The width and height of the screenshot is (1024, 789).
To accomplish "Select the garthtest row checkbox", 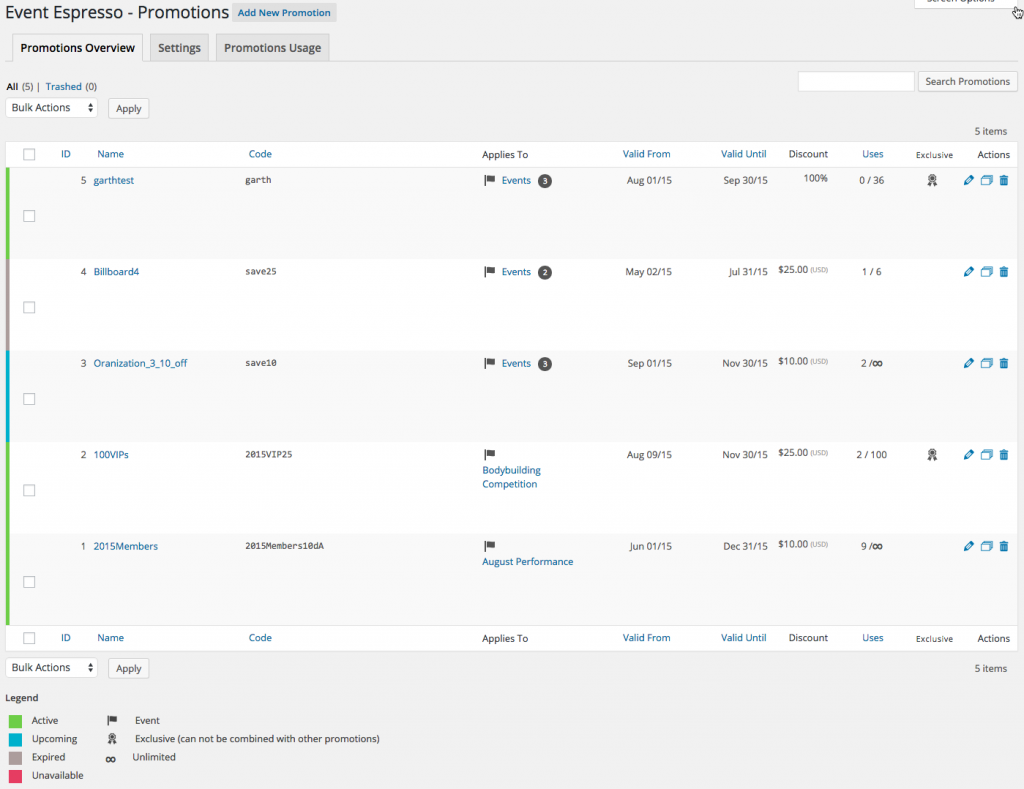I will pyautogui.click(x=29, y=216).
